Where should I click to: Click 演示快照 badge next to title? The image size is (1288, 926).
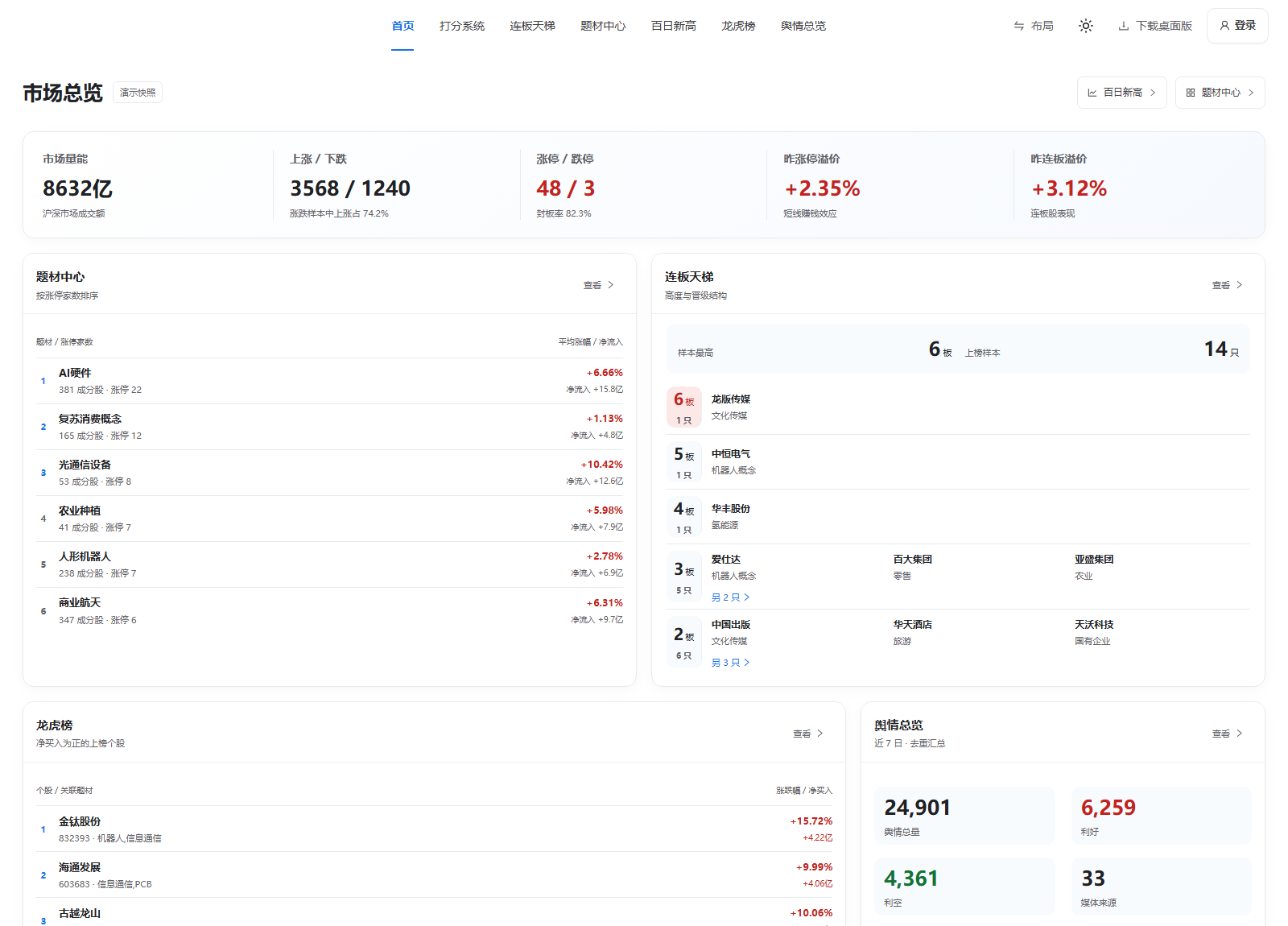(x=138, y=93)
